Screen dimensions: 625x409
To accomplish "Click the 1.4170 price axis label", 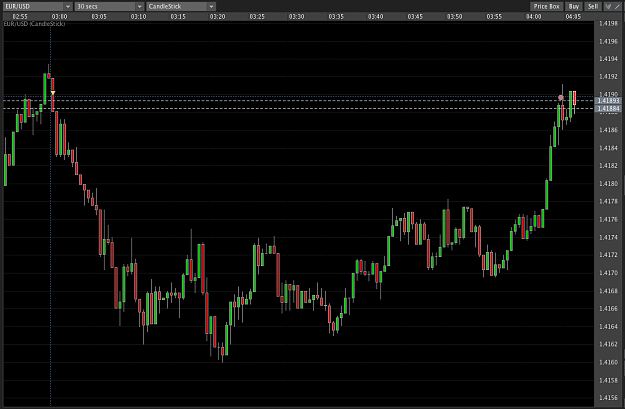I will pos(608,273).
